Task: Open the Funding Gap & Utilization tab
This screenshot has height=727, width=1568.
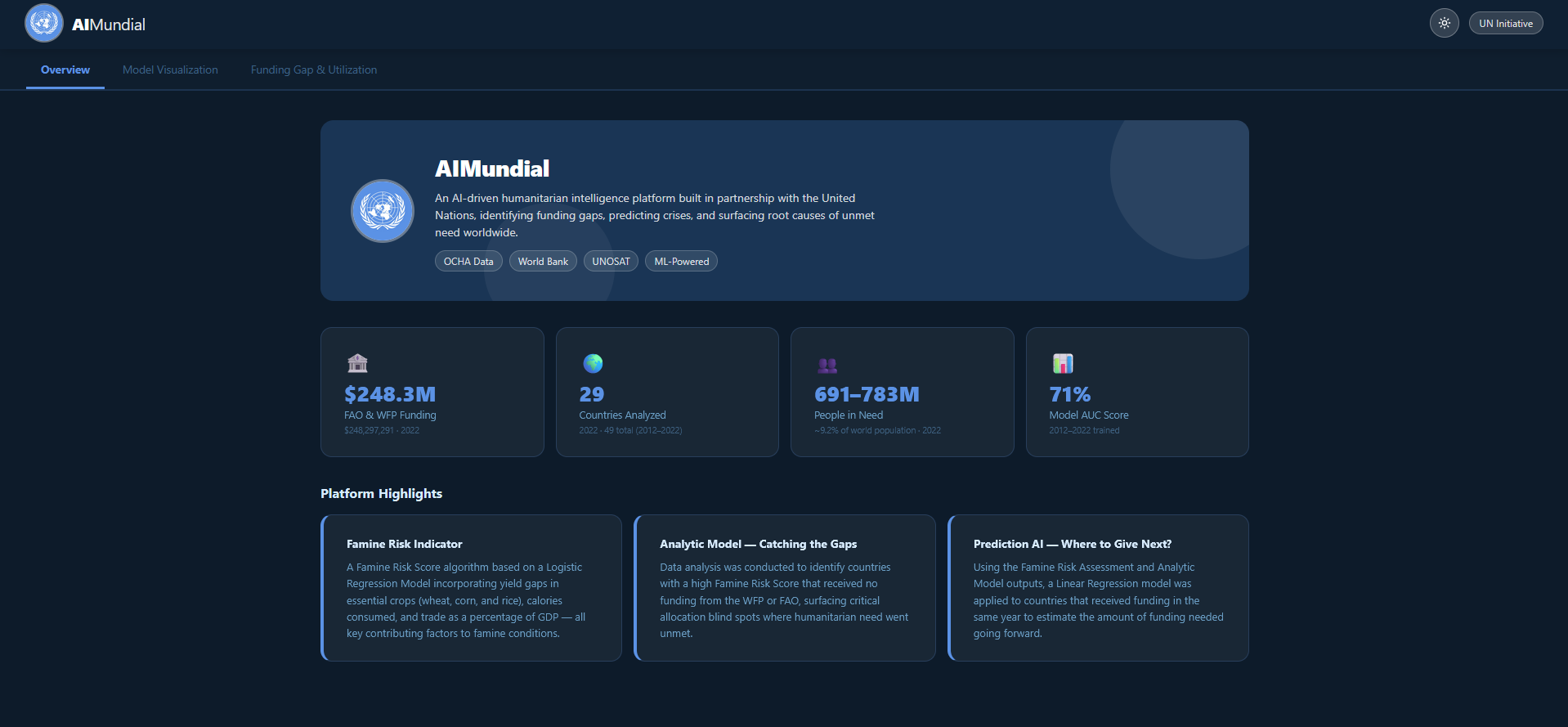Action: coord(314,70)
